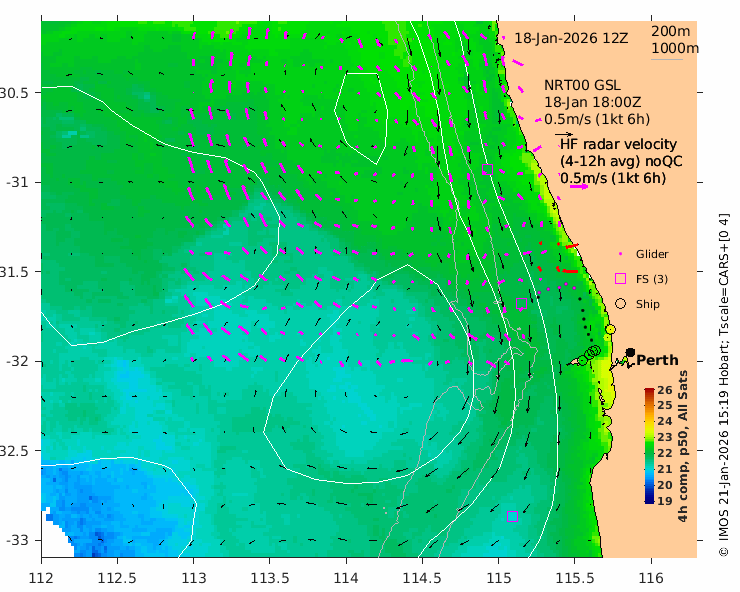740x592 pixels.
Task: Click the black GSL reference arrow in legend
Action: tap(563, 135)
